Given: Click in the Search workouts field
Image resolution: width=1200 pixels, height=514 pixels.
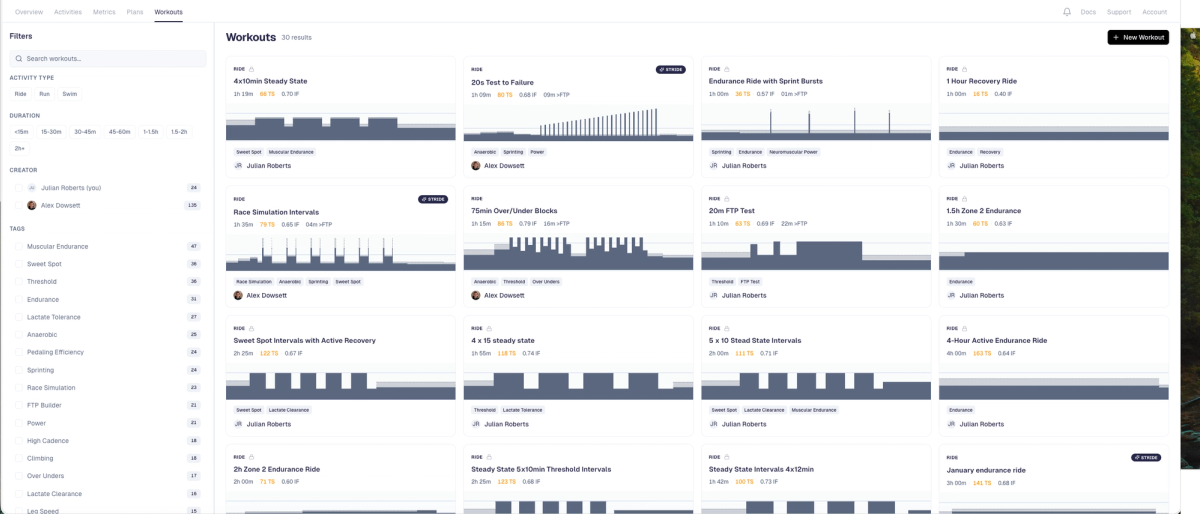Looking at the screenshot, I should 106,59.
